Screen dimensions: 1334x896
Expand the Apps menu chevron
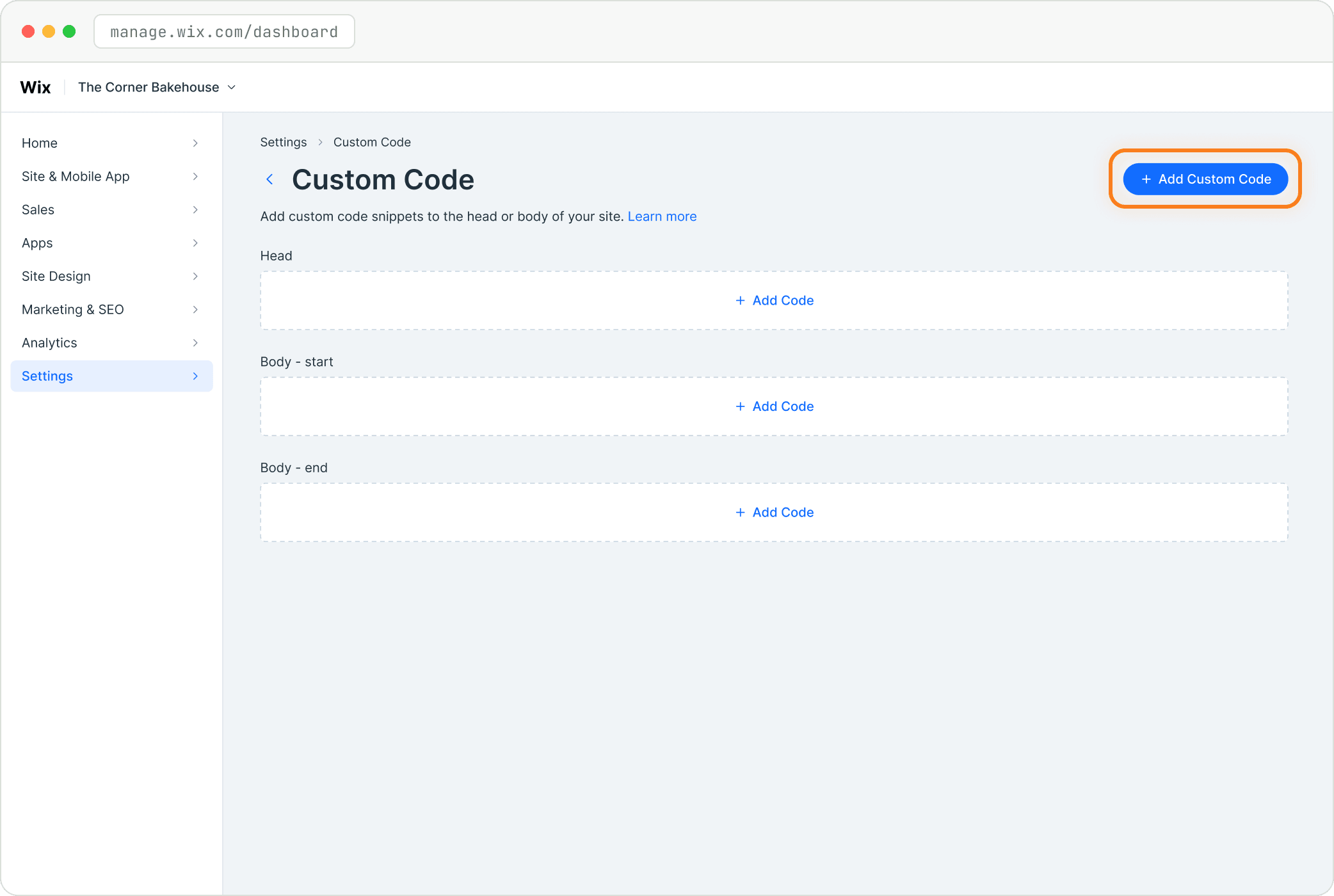195,243
